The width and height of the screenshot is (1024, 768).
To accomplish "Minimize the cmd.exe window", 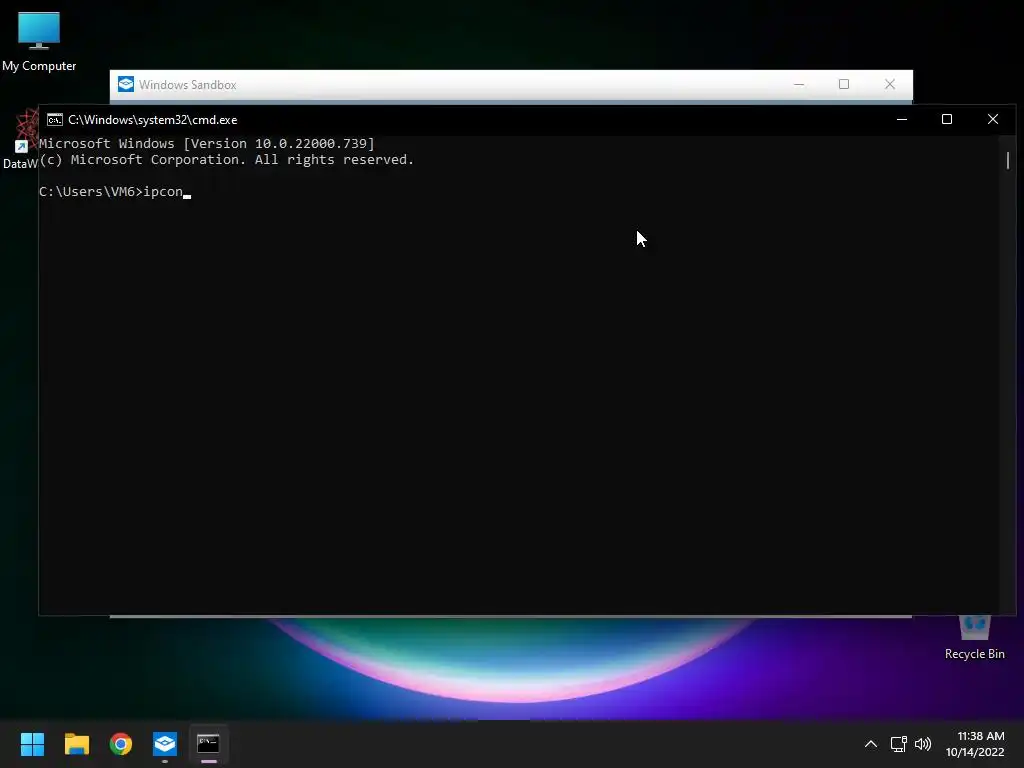I will 902,120.
